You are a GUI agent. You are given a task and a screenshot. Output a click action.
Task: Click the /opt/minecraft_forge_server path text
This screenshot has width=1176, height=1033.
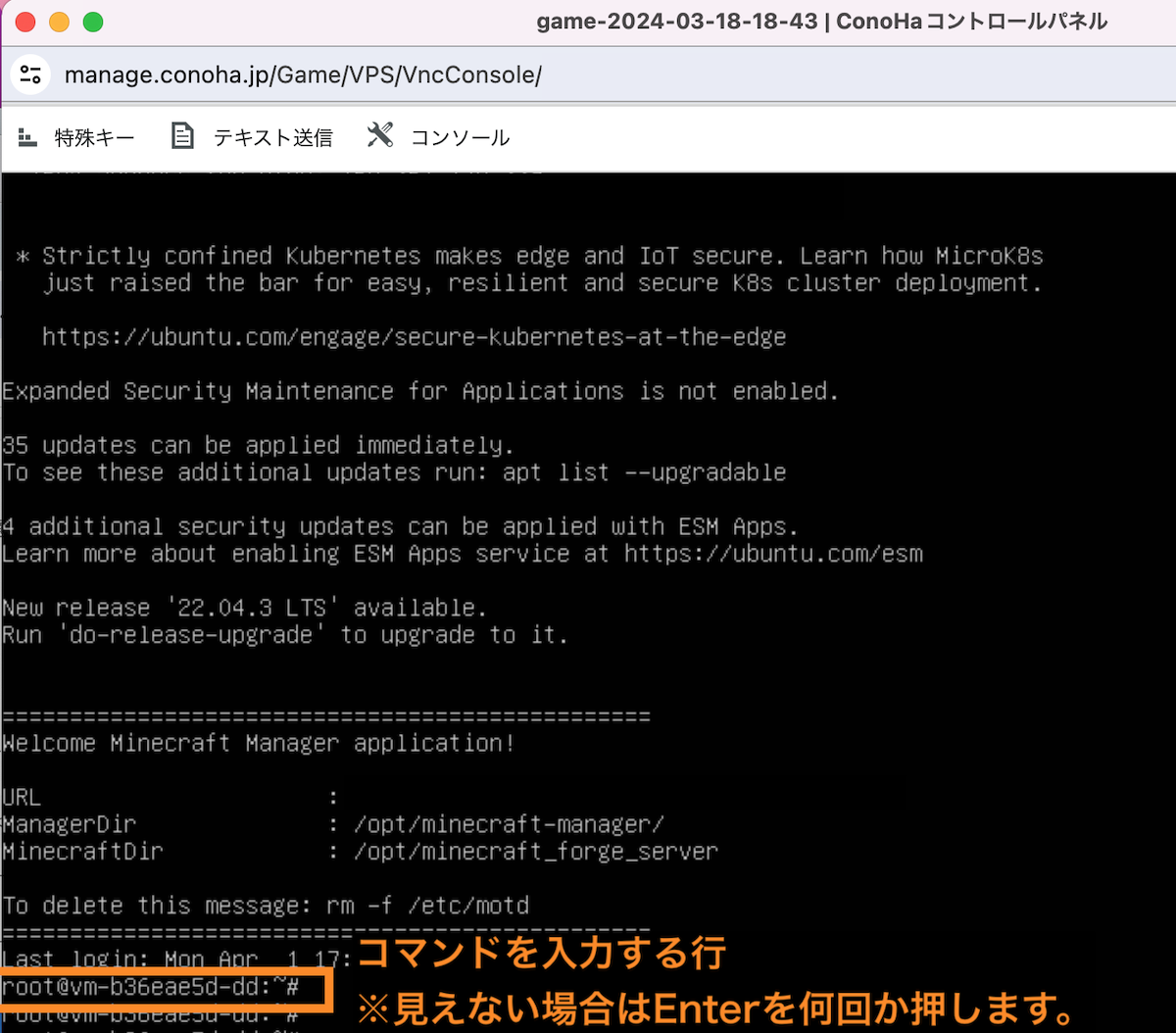pyautogui.click(x=534, y=852)
